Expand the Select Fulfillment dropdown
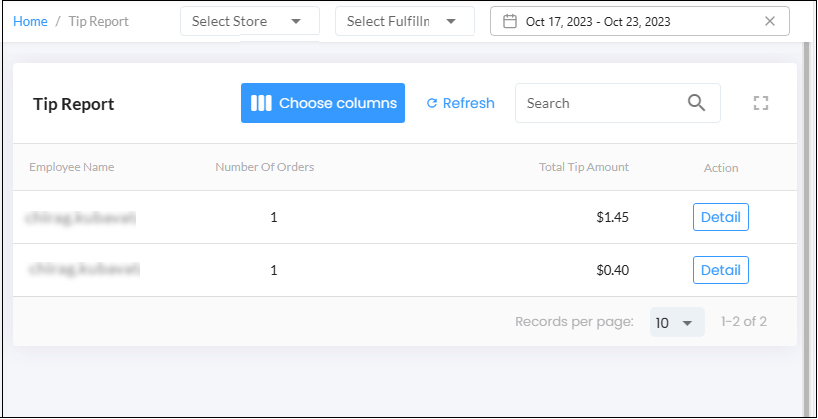This screenshot has height=419, width=818. (x=405, y=21)
